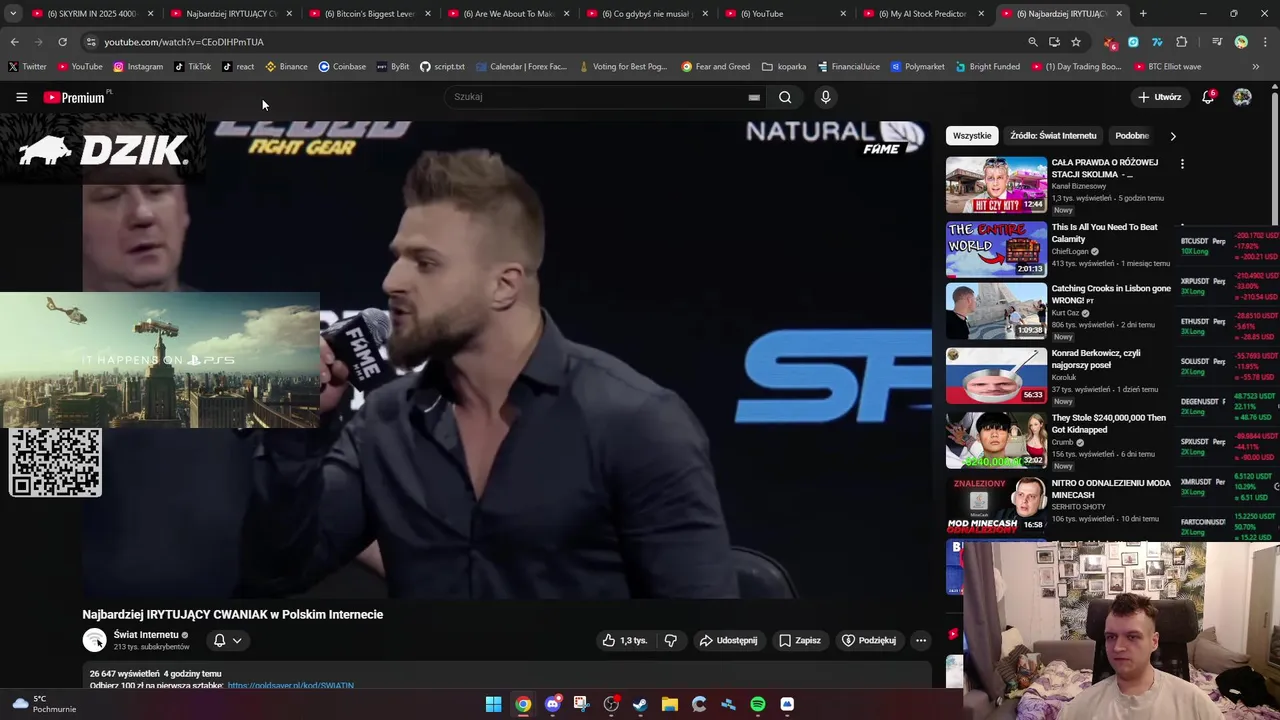Open OBS Studio from the taskbar
Image resolution: width=1280 pixels, height=720 pixels.
click(611, 704)
